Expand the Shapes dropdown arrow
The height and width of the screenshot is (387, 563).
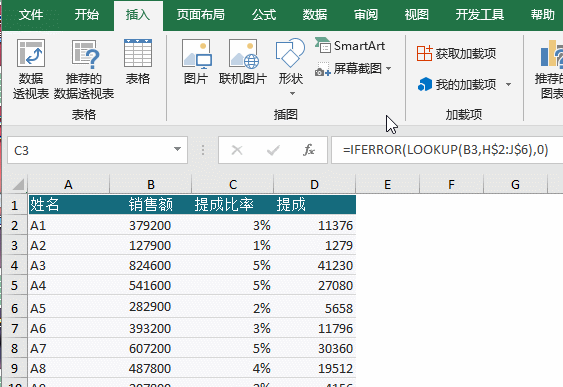[292, 93]
